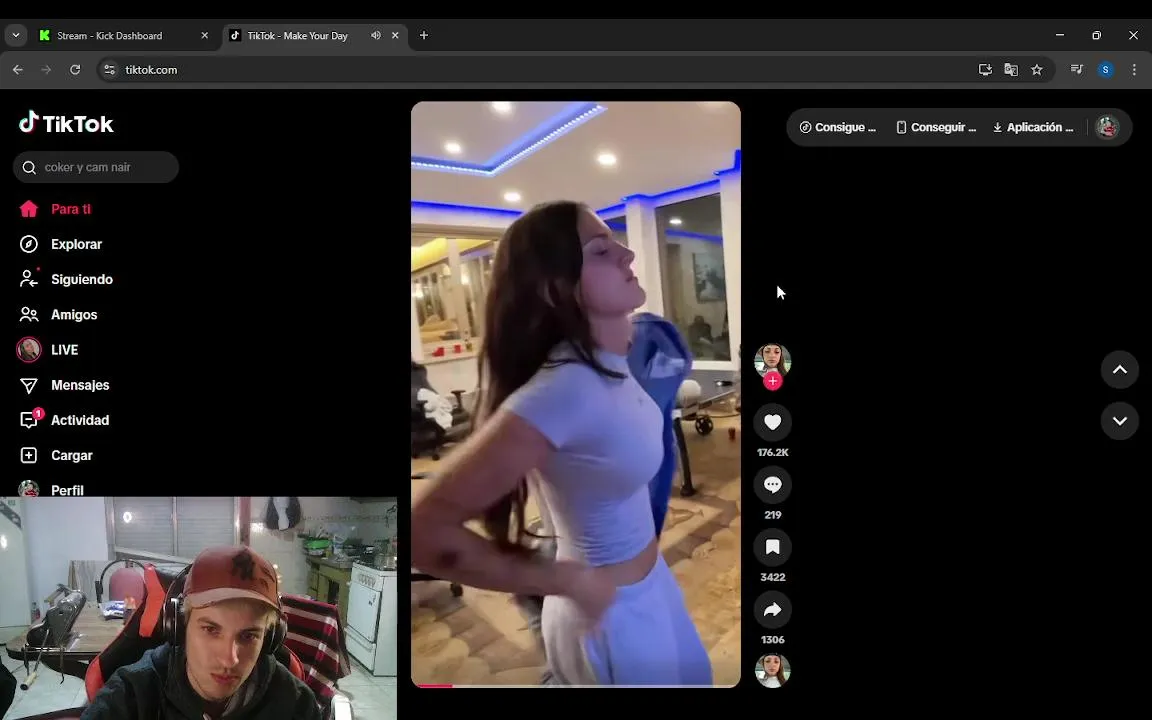Click the Actividad chat bubble icon

[29, 420]
